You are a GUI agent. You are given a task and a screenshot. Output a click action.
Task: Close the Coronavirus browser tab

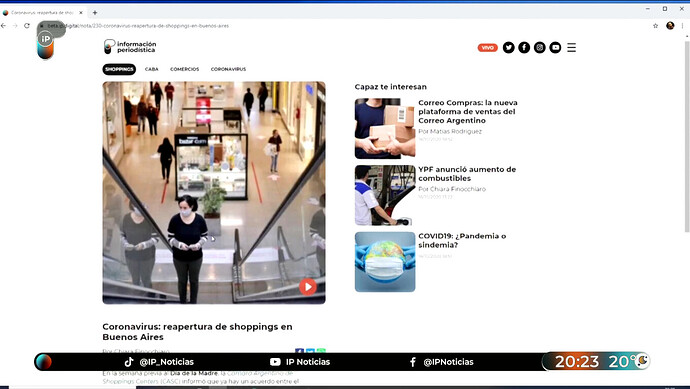coord(81,13)
